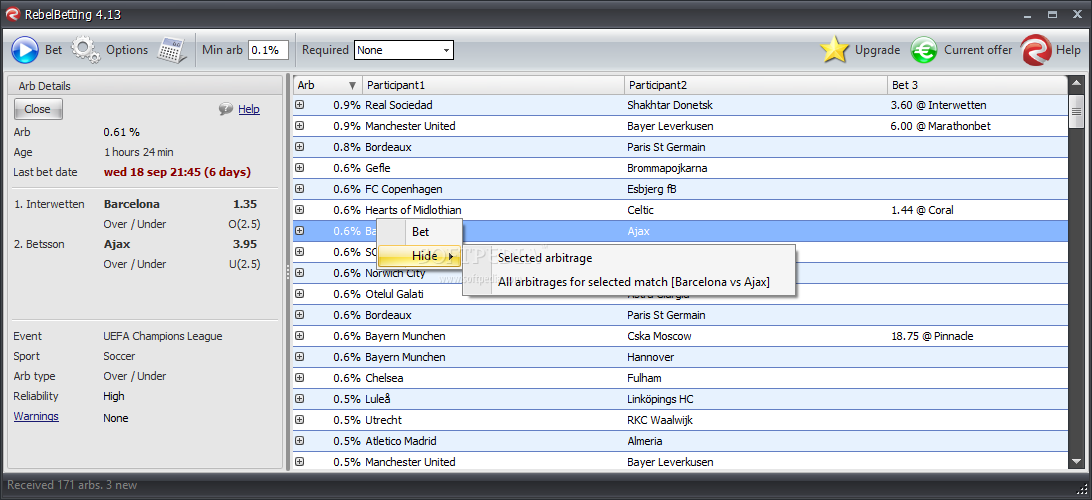Click RebelBetting logo in title bar
The height and width of the screenshot is (500, 1092).
12,14
